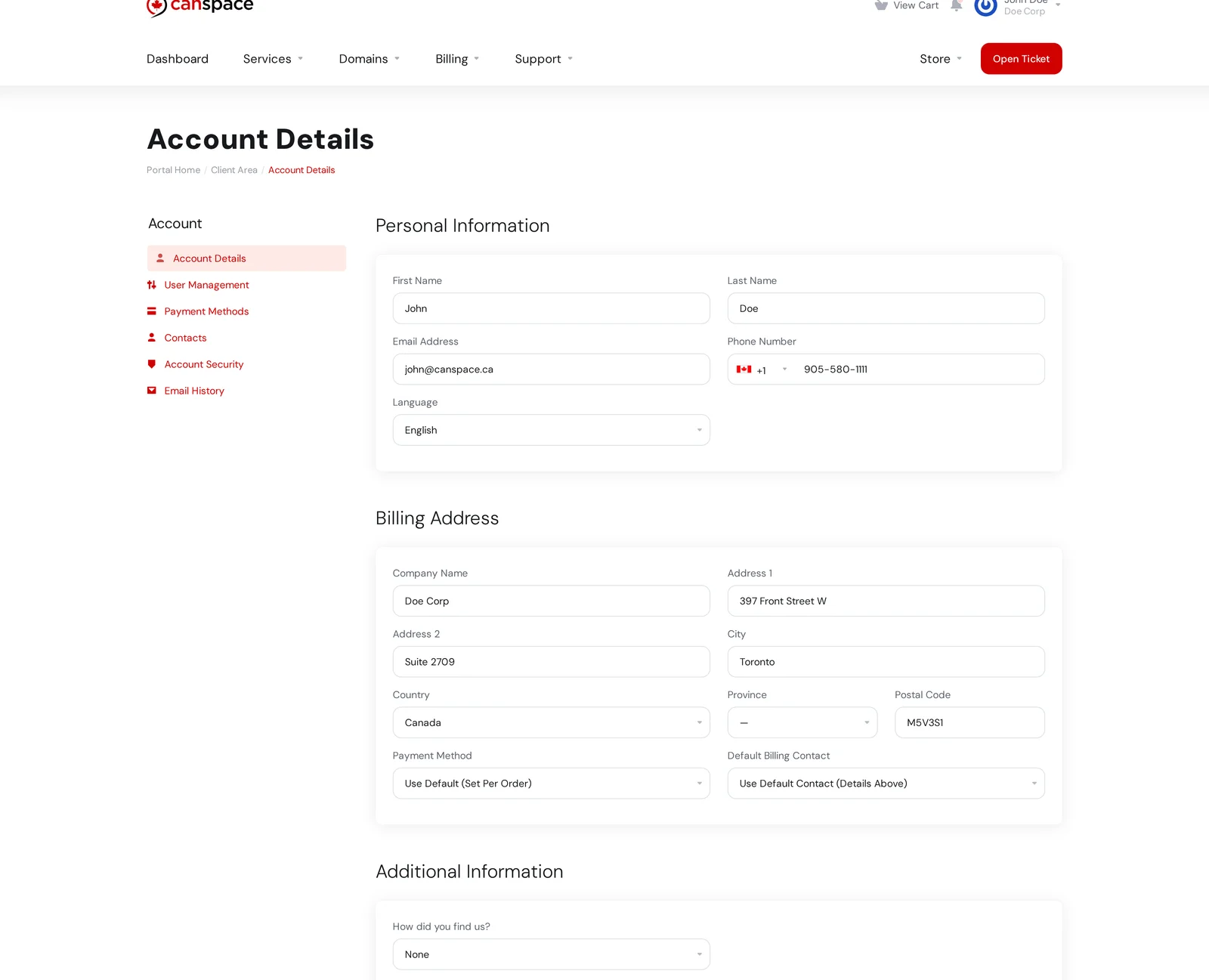Click the Canadian flag in phone field

coord(744,369)
